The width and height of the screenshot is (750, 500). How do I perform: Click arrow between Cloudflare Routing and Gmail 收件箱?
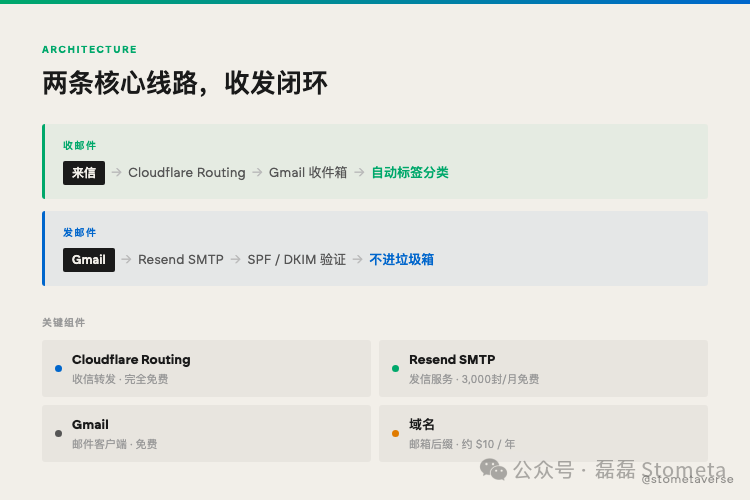tap(257, 172)
